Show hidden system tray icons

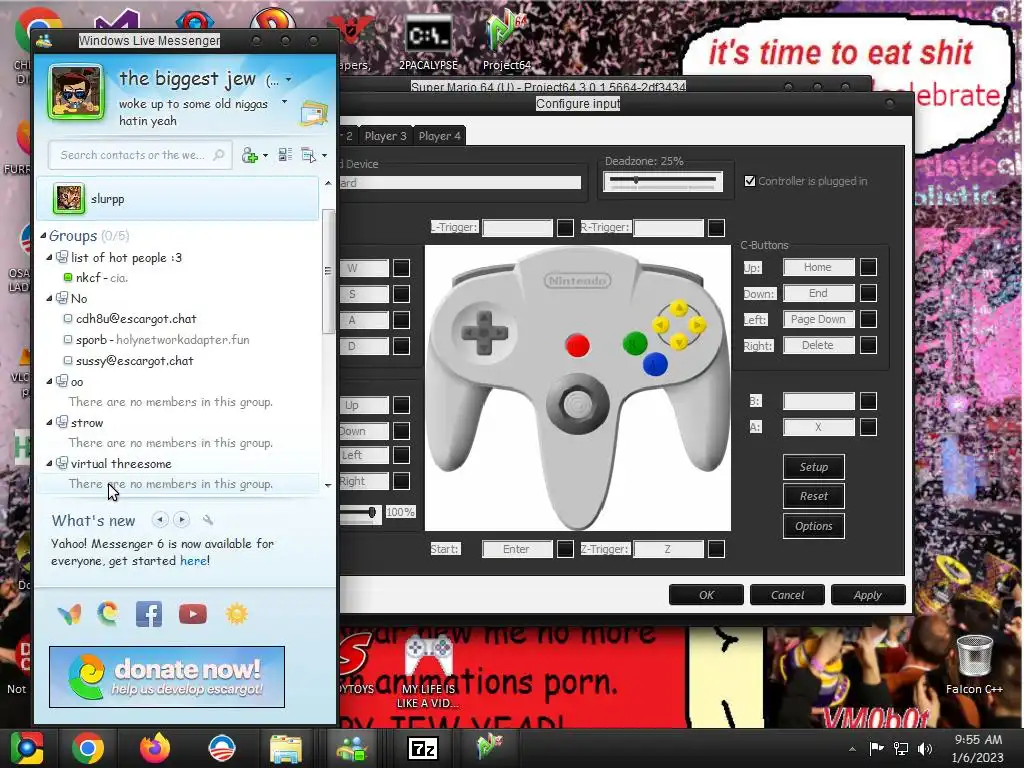(x=852, y=749)
